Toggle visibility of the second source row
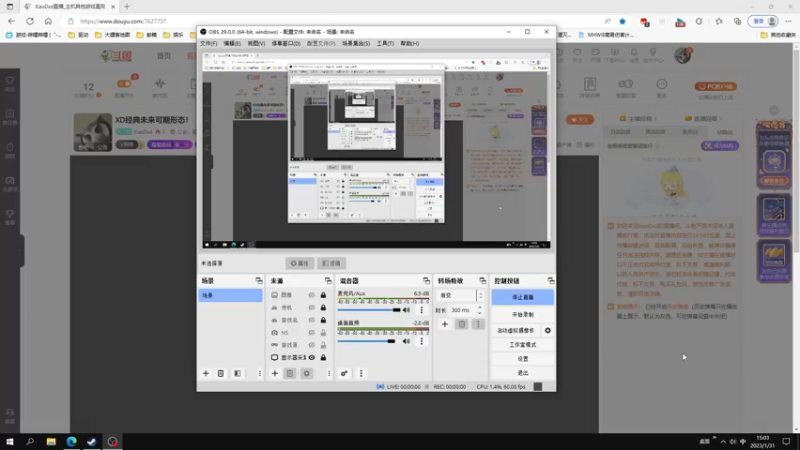This screenshot has width=800, height=450. [312, 308]
